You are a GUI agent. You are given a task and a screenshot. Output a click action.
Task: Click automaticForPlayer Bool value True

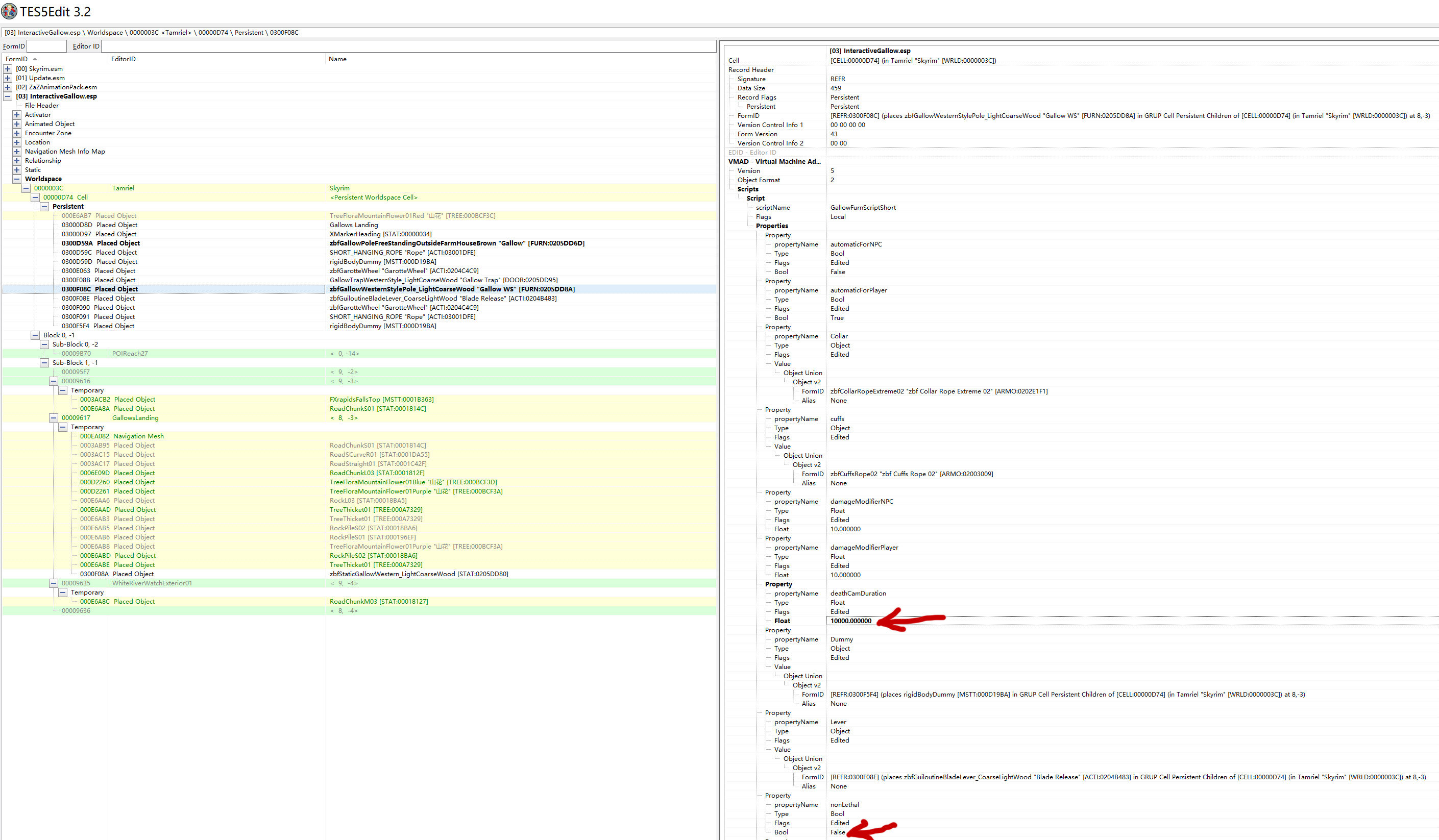[x=837, y=317]
